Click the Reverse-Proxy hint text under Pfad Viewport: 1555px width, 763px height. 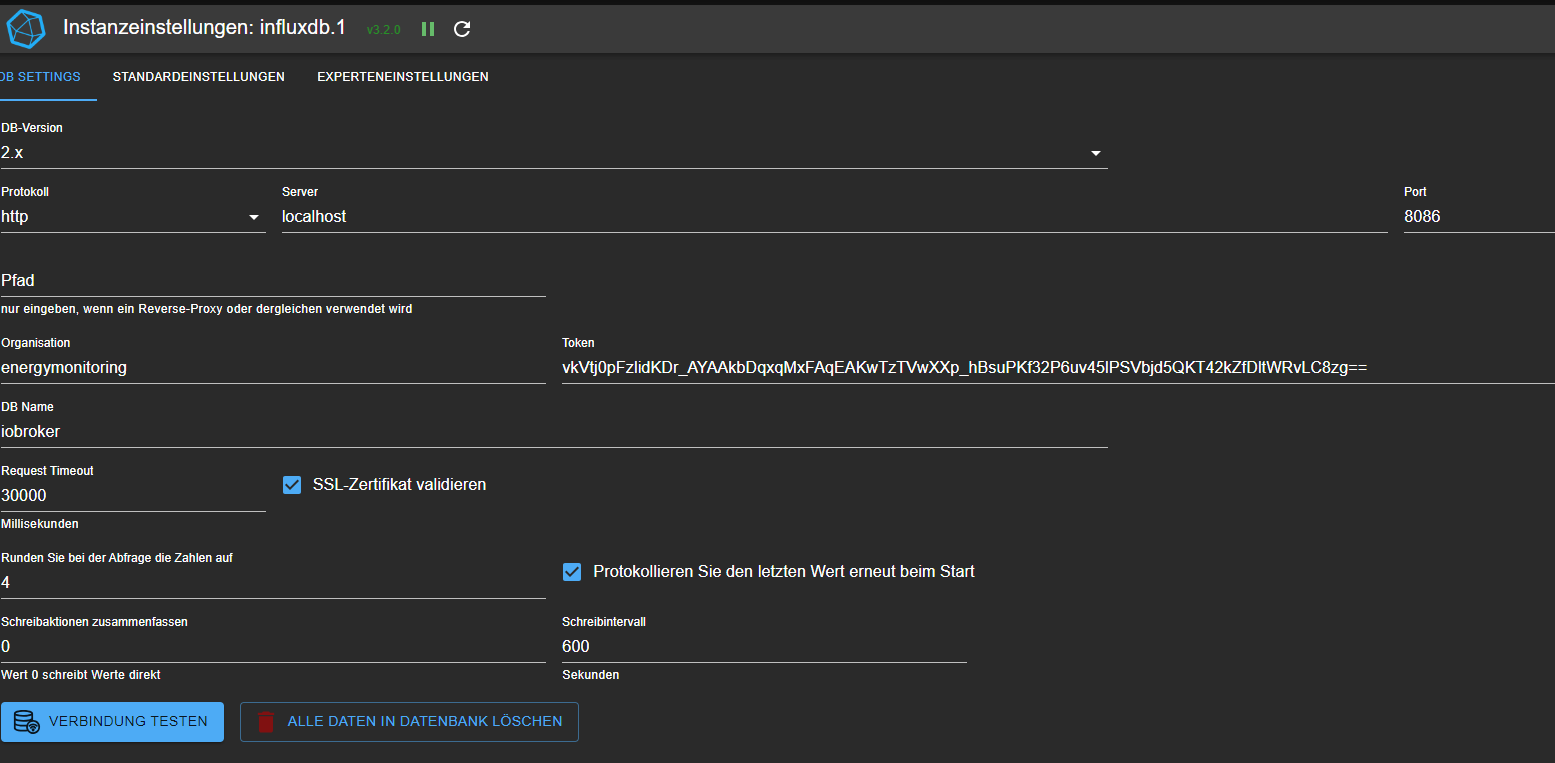click(x=207, y=309)
